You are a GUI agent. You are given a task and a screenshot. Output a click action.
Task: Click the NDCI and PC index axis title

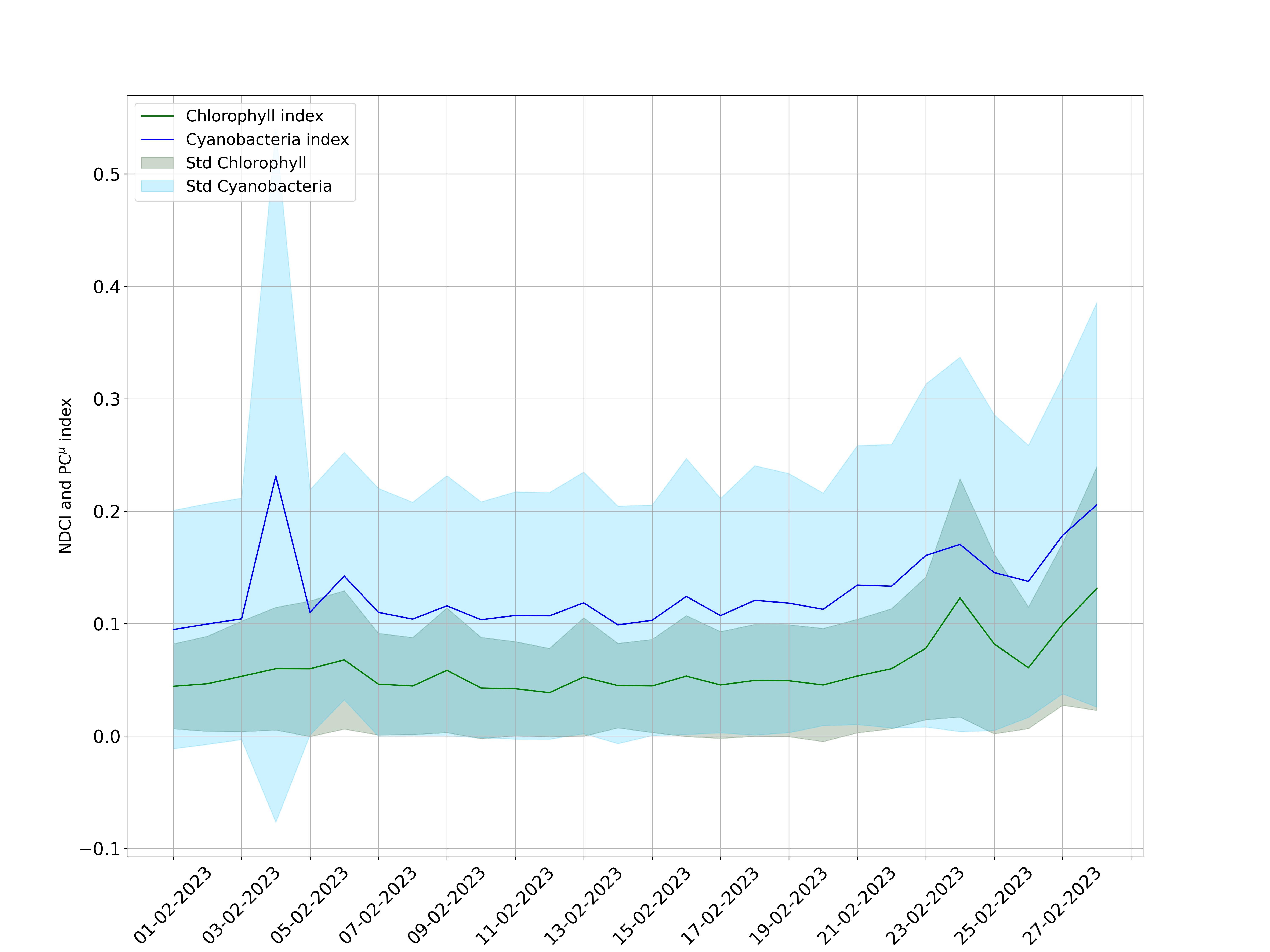coord(65,476)
